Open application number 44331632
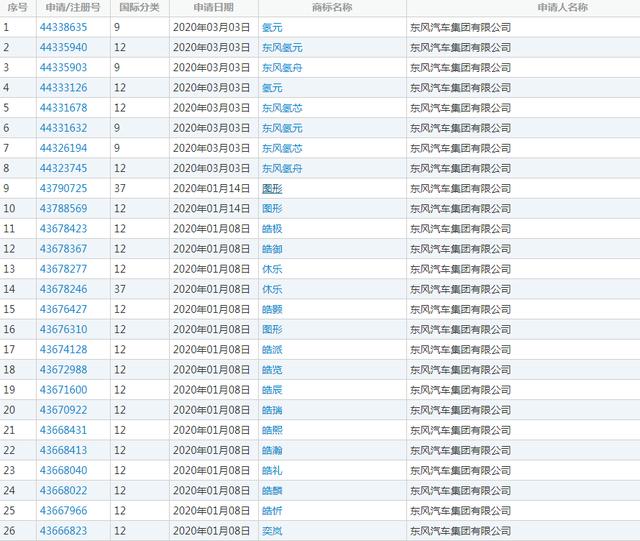Screen dimensions: 640x541 pos(63,128)
